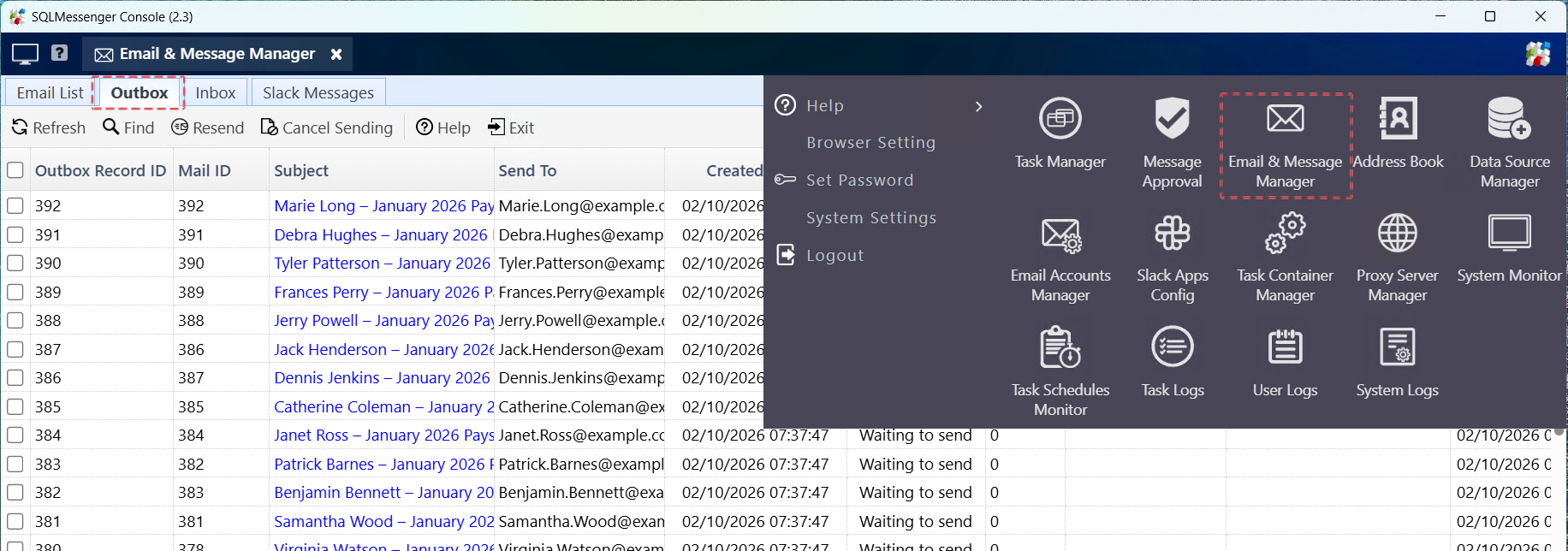Screen dimensions: 1568x551
Task: Check the box for record 392
Action: (x=15, y=205)
